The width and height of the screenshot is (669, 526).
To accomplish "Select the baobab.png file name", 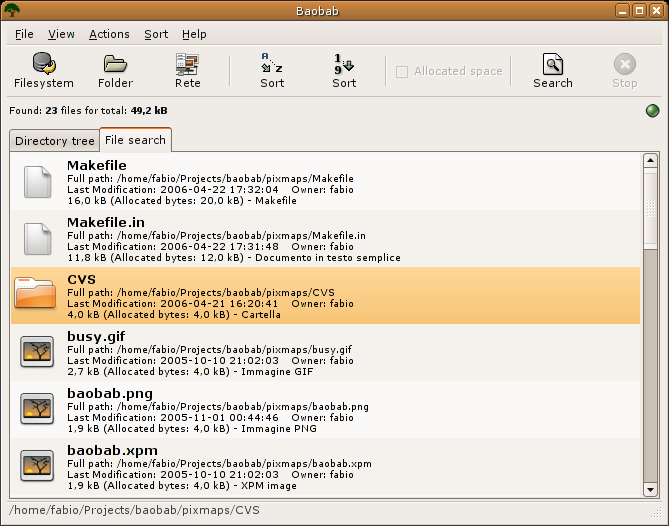I will pyautogui.click(x=110, y=394).
